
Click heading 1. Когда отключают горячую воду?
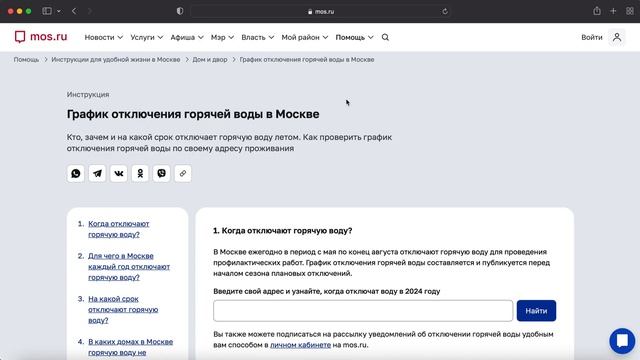pyautogui.click(x=282, y=231)
